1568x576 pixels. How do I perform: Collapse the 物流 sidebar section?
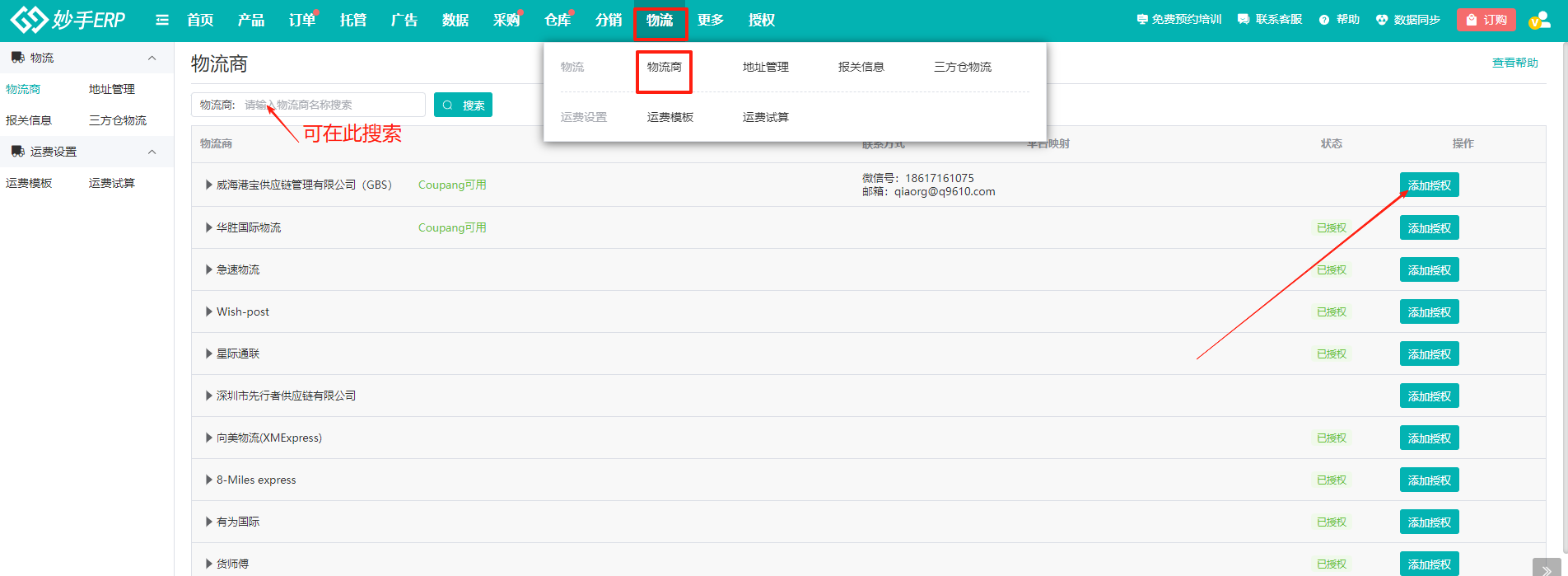pyautogui.click(x=152, y=58)
